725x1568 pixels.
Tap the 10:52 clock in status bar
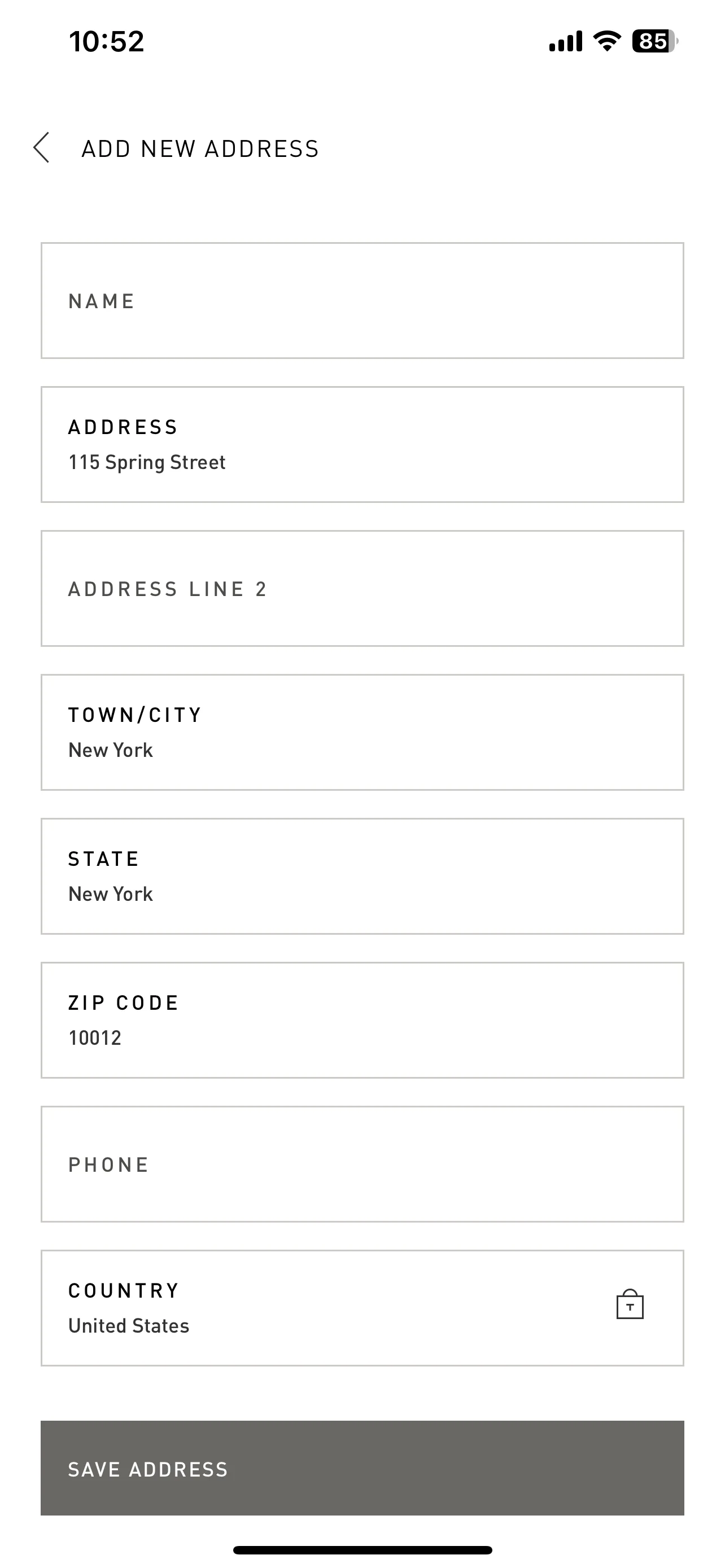tap(107, 41)
